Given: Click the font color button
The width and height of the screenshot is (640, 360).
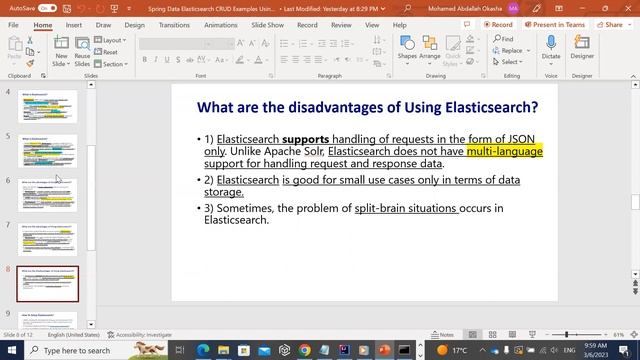Looking at the screenshot, I should coord(258,60).
